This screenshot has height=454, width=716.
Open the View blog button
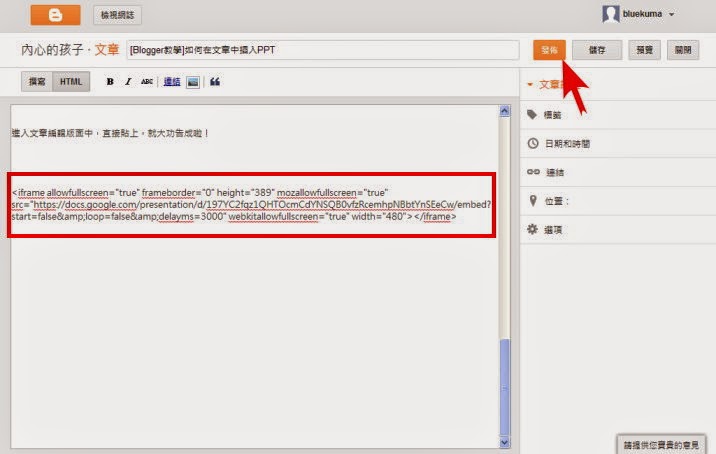point(117,15)
